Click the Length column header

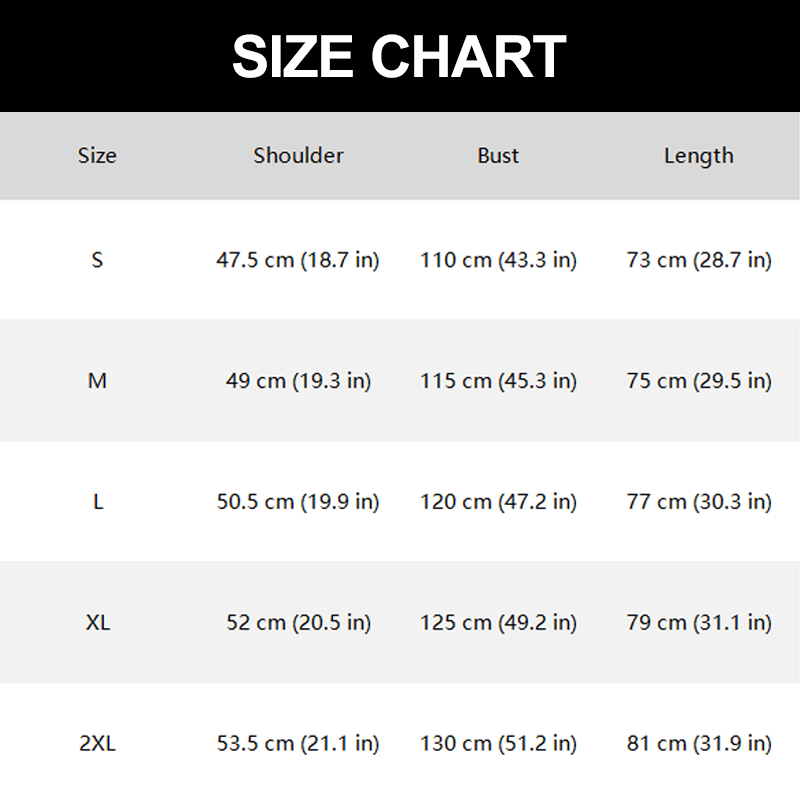click(698, 156)
